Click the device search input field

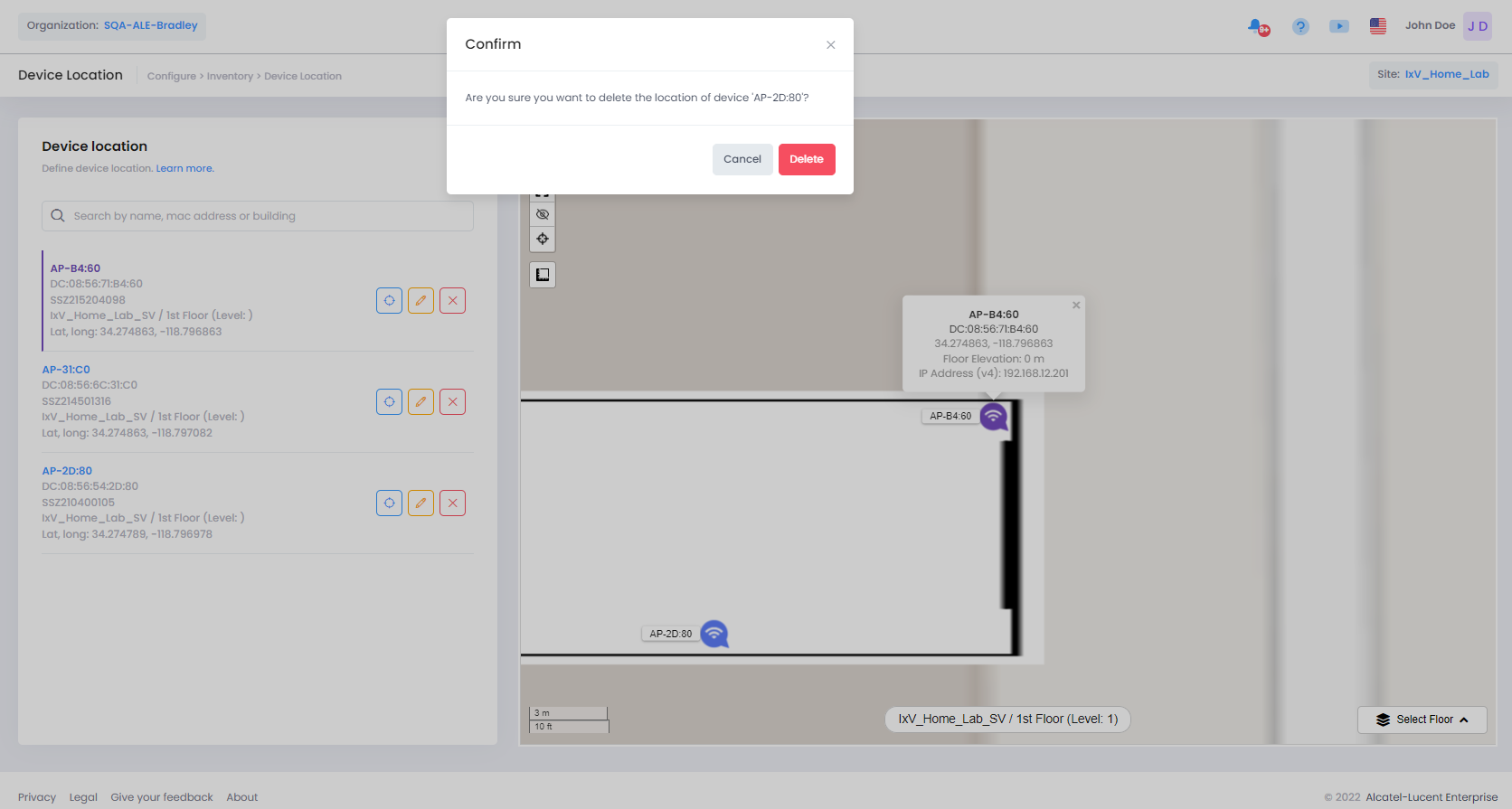258,216
